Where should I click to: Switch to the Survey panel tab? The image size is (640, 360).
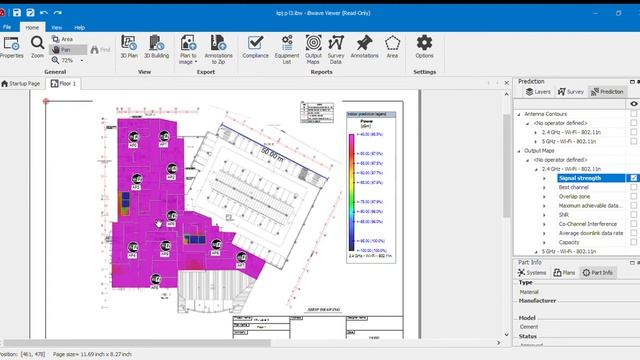coord(571,92)
